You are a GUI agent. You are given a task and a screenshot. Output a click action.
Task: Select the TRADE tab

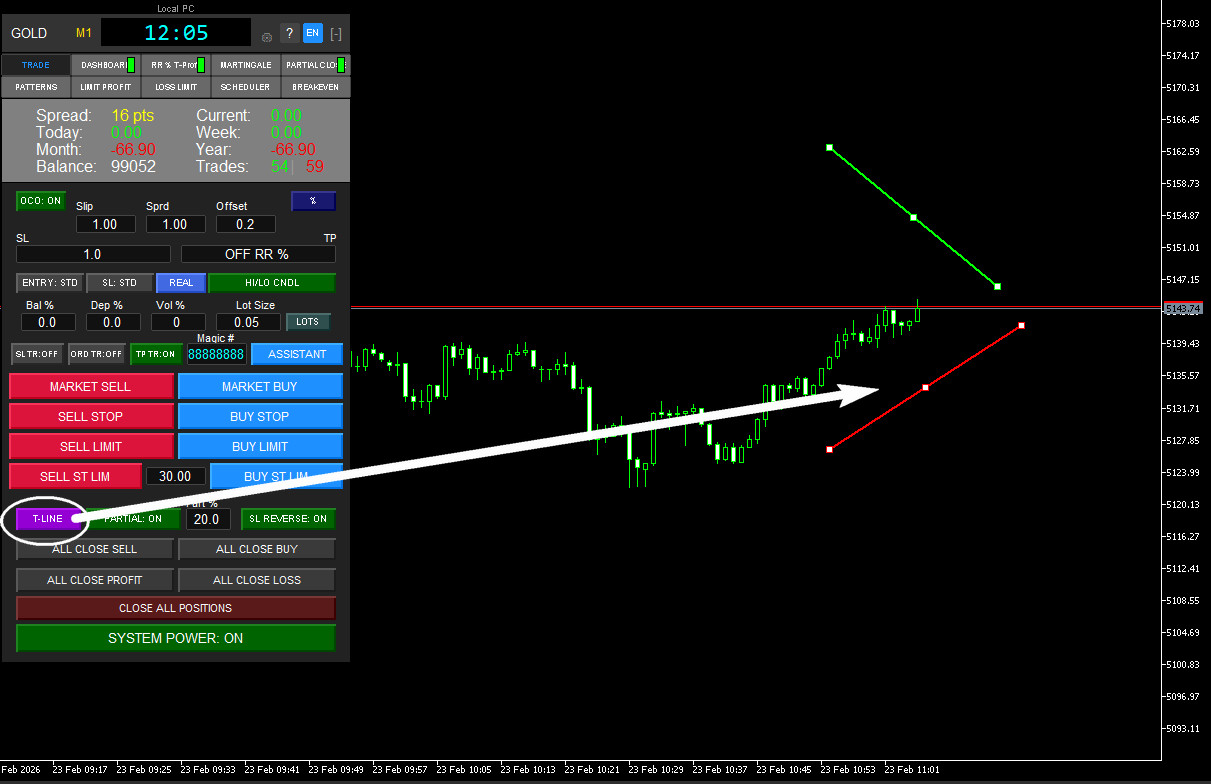click(36, 65)
